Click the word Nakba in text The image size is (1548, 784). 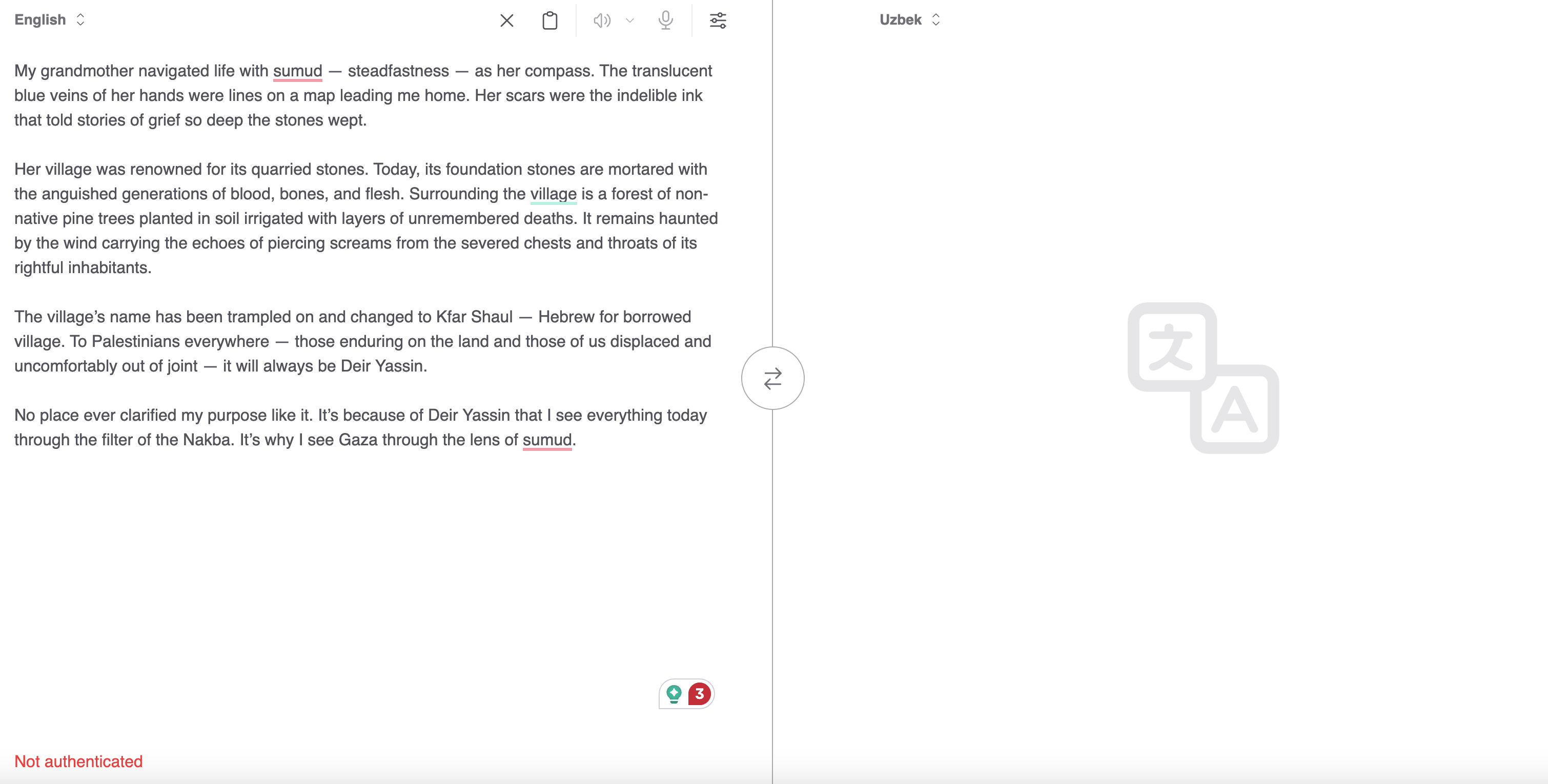pos(206,440)
